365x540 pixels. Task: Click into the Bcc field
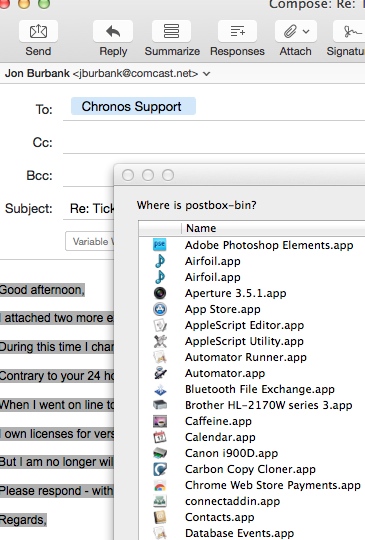[88, 175]
